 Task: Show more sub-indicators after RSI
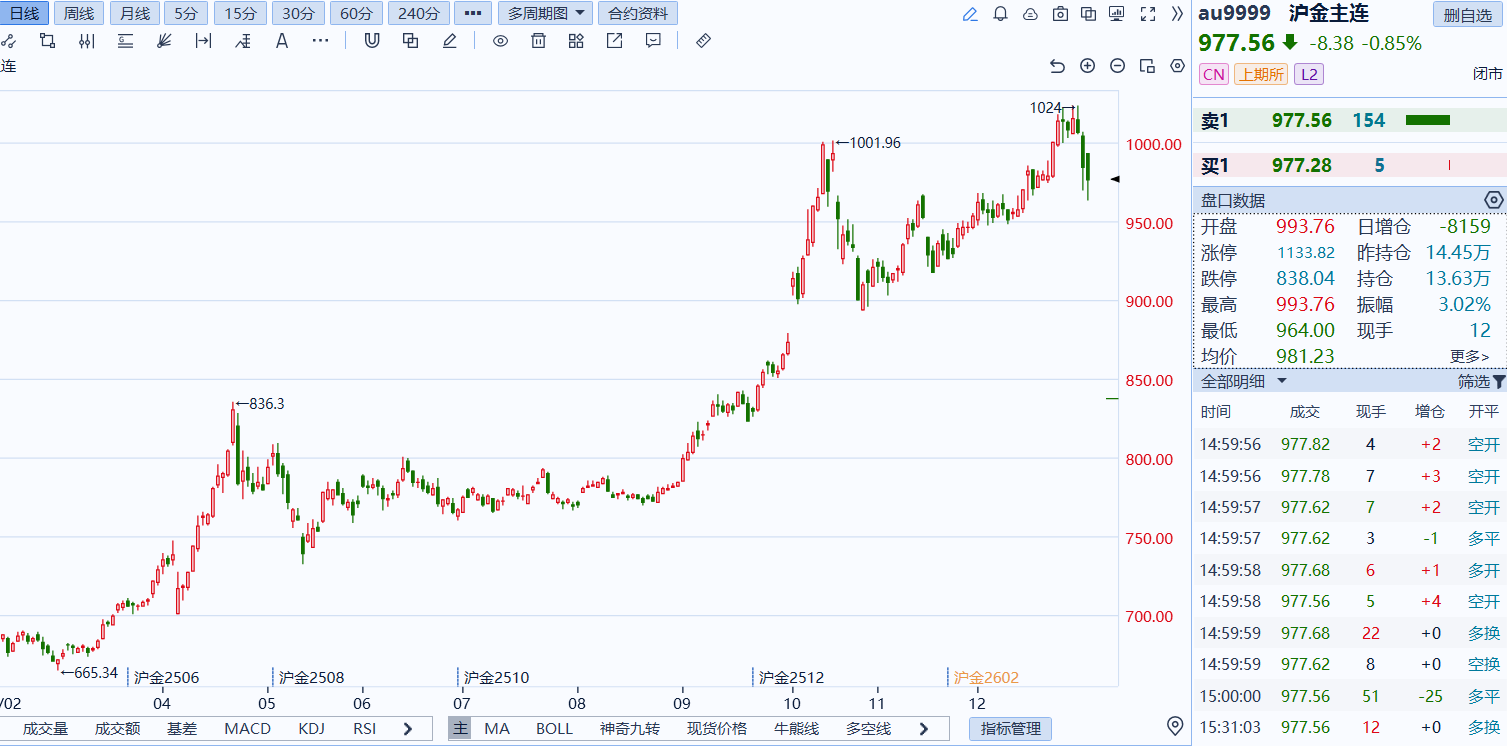pos(408,729)
